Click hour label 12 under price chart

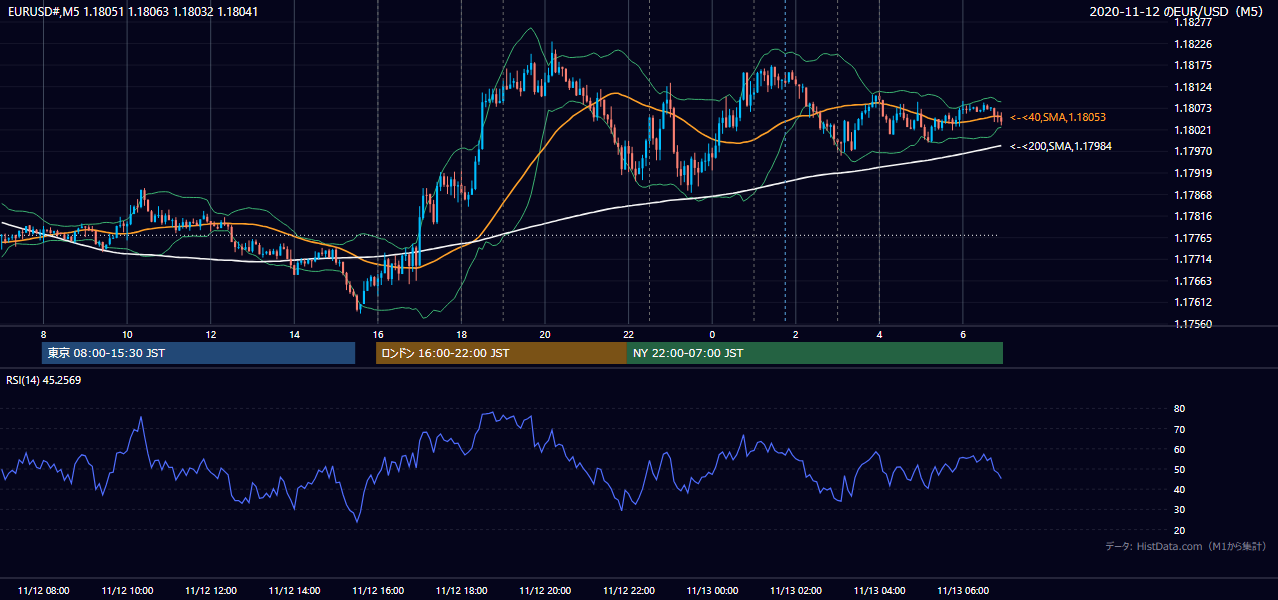[211, 333]
